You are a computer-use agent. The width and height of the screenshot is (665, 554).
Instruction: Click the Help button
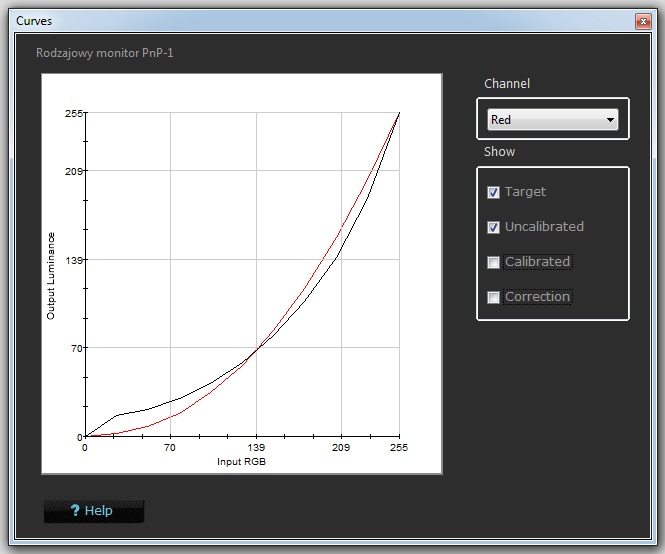(x=94, y=511)
